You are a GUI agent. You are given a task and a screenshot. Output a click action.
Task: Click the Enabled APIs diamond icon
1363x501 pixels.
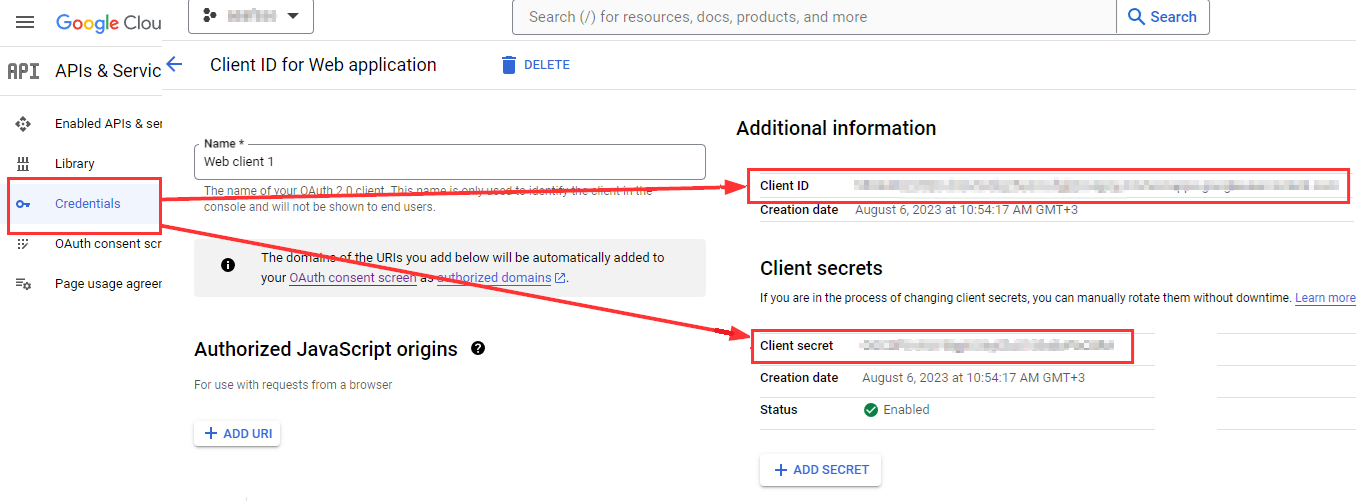(23, 124)
